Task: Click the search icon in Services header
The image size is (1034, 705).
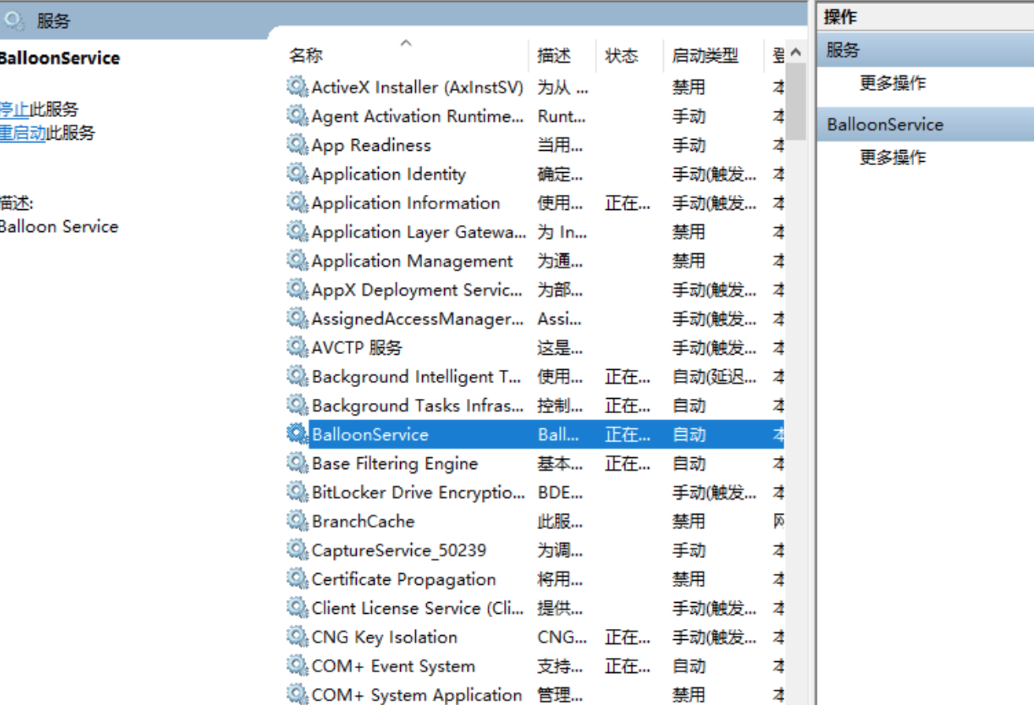Action: 14,20
